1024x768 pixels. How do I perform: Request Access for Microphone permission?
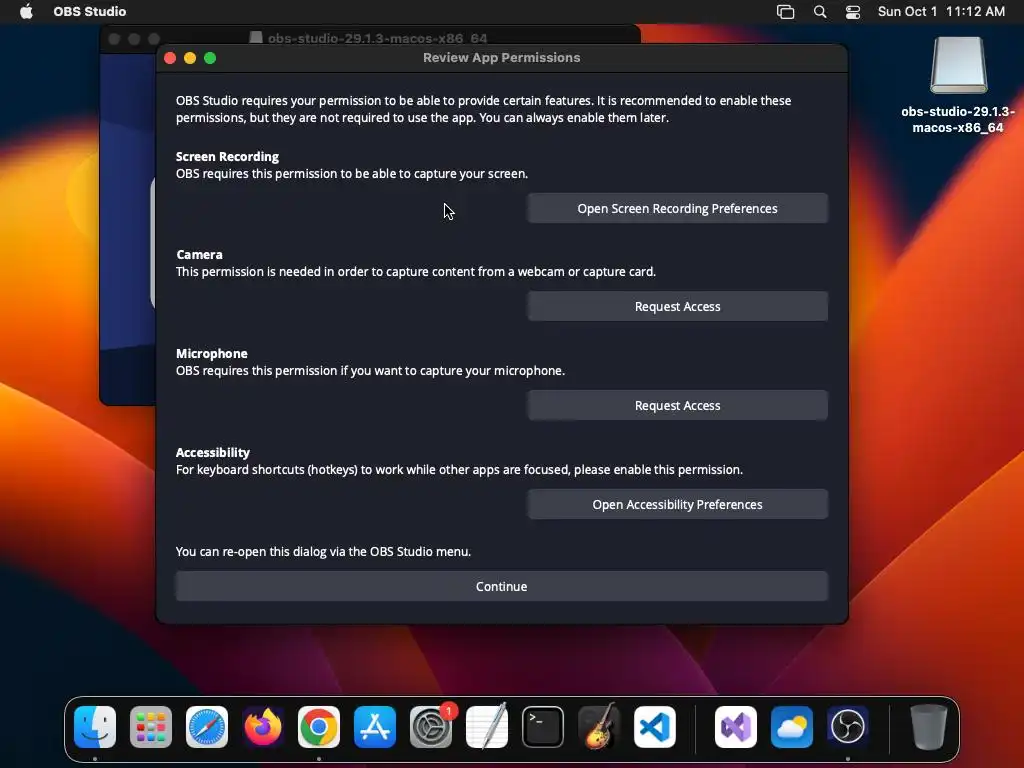tap(677, 406)
